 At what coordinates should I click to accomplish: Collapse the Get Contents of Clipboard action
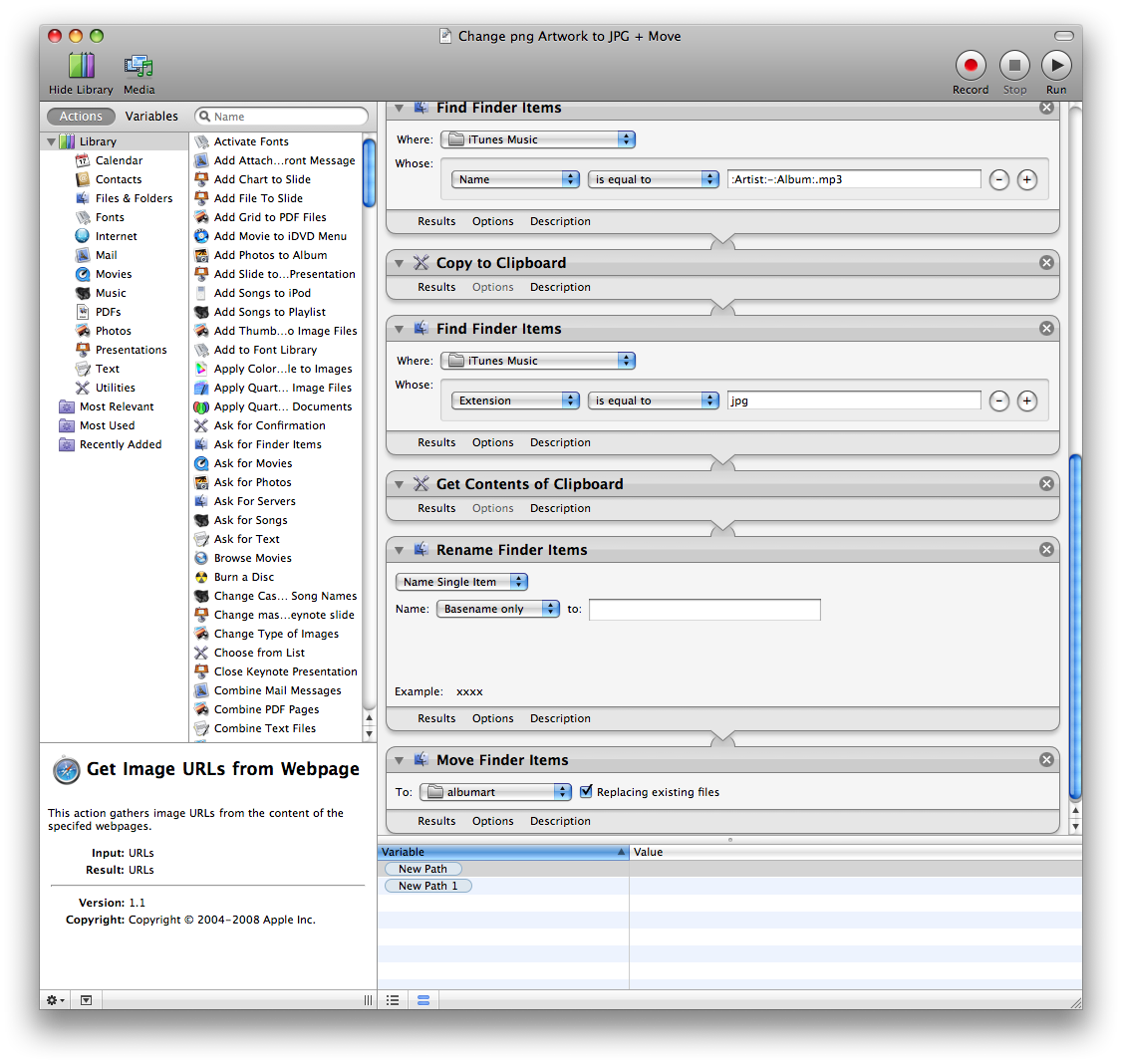click(x=400, y=484)
